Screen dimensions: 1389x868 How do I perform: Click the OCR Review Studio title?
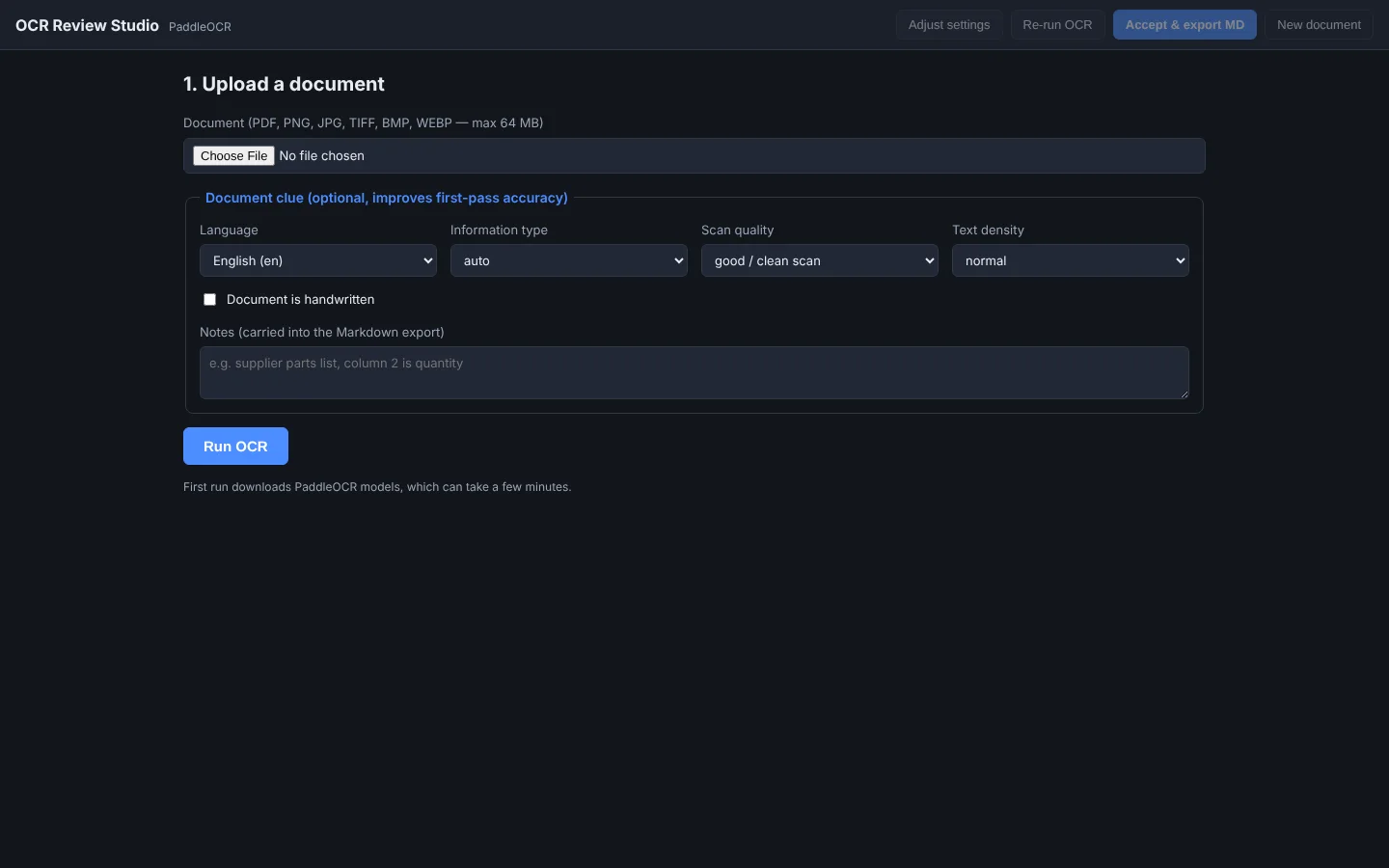coord(87,26)
